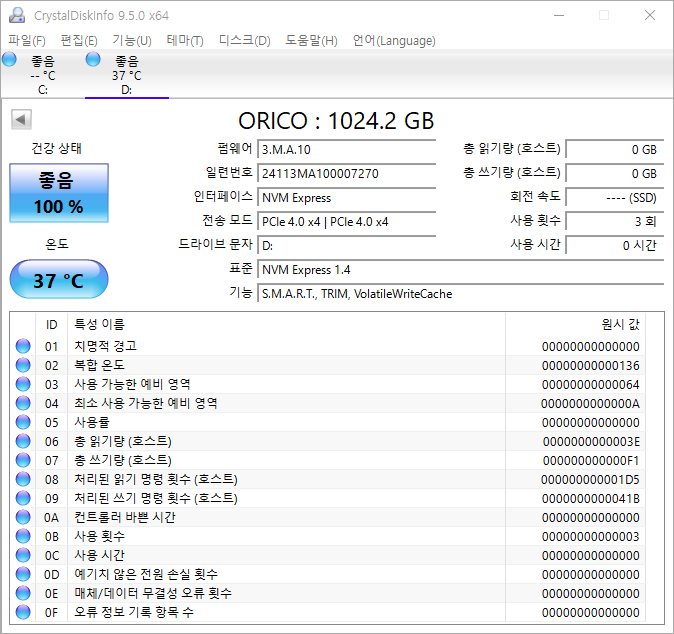Open the 언어(Language) menu

tap(394, 40)
